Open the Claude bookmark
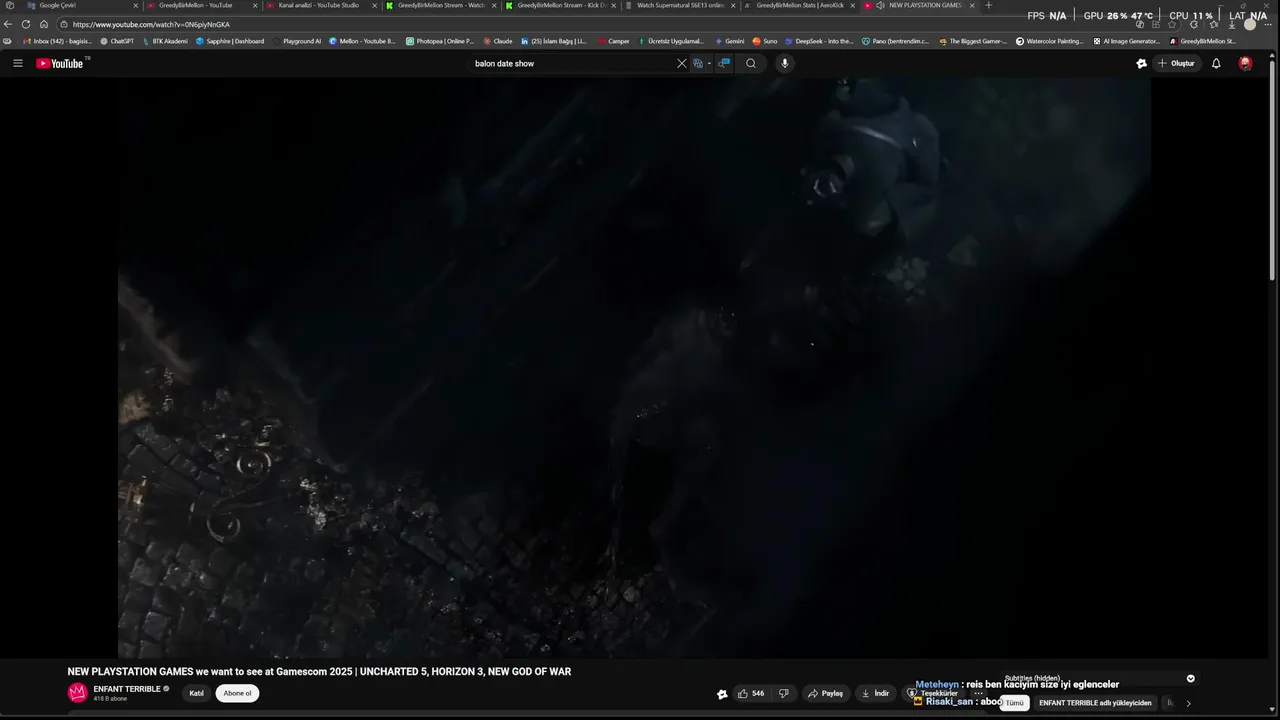This screenshot has width=1280, height=720. (x=498, y=41)
